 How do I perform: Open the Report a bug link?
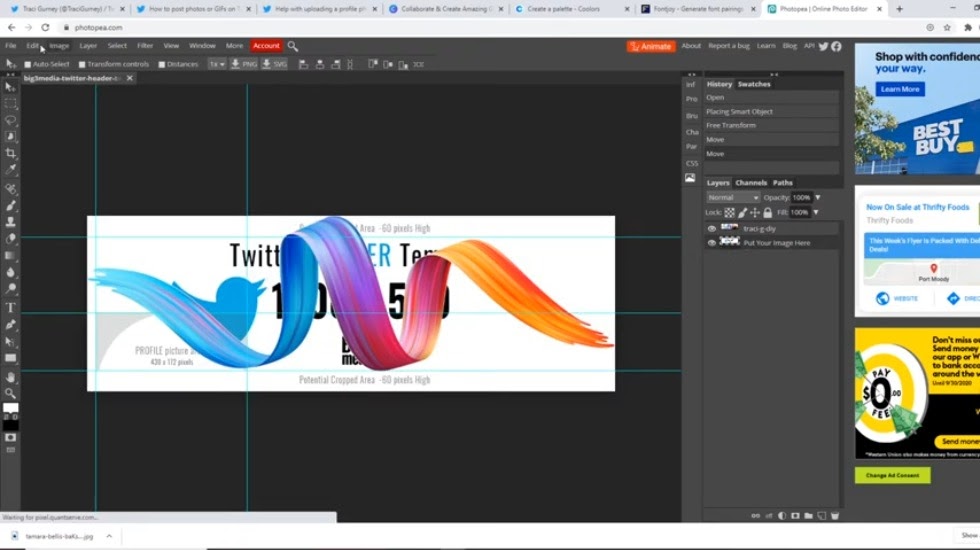(x=729, y=46)
